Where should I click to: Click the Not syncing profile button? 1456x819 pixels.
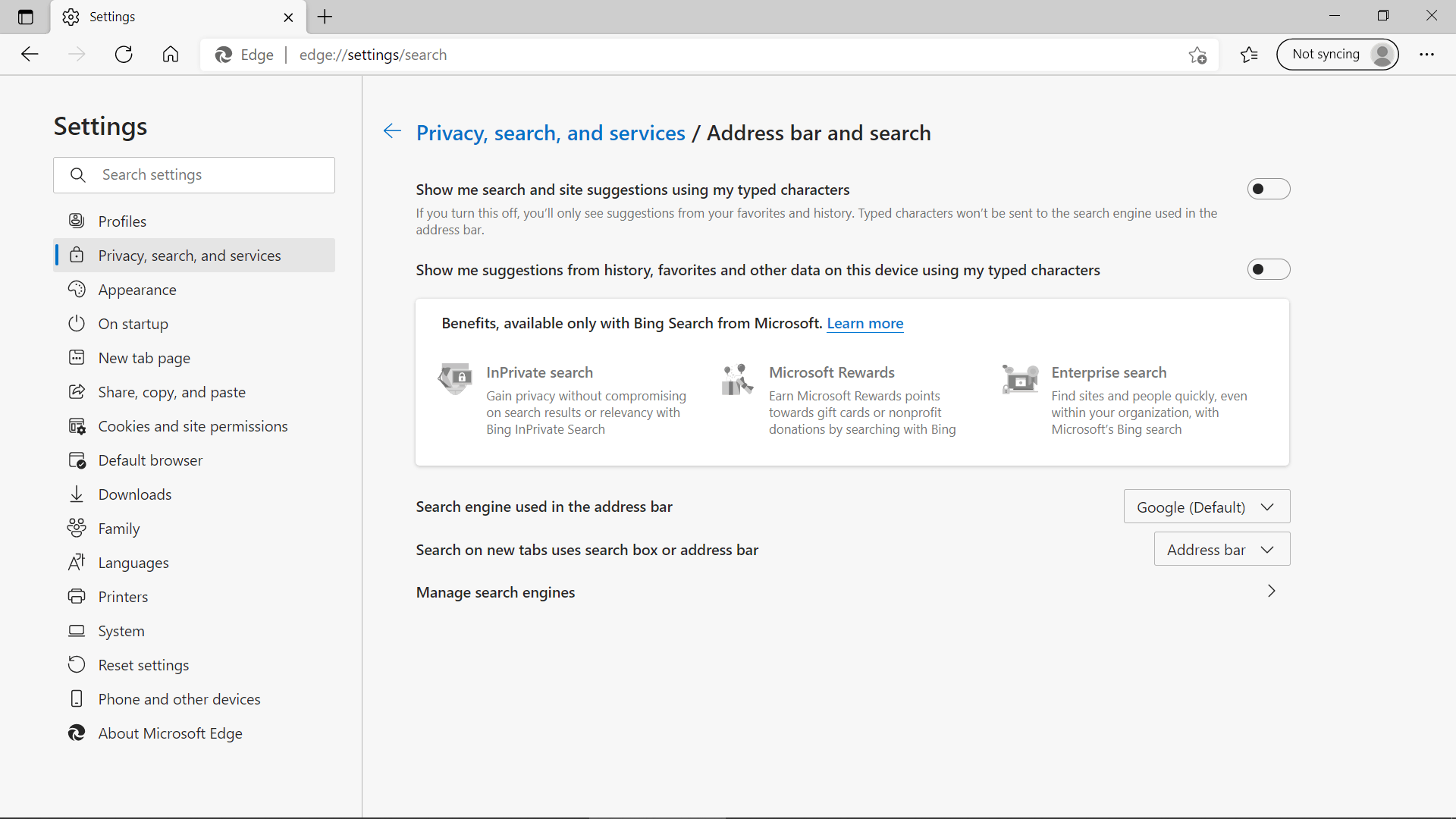point(1337,55)
